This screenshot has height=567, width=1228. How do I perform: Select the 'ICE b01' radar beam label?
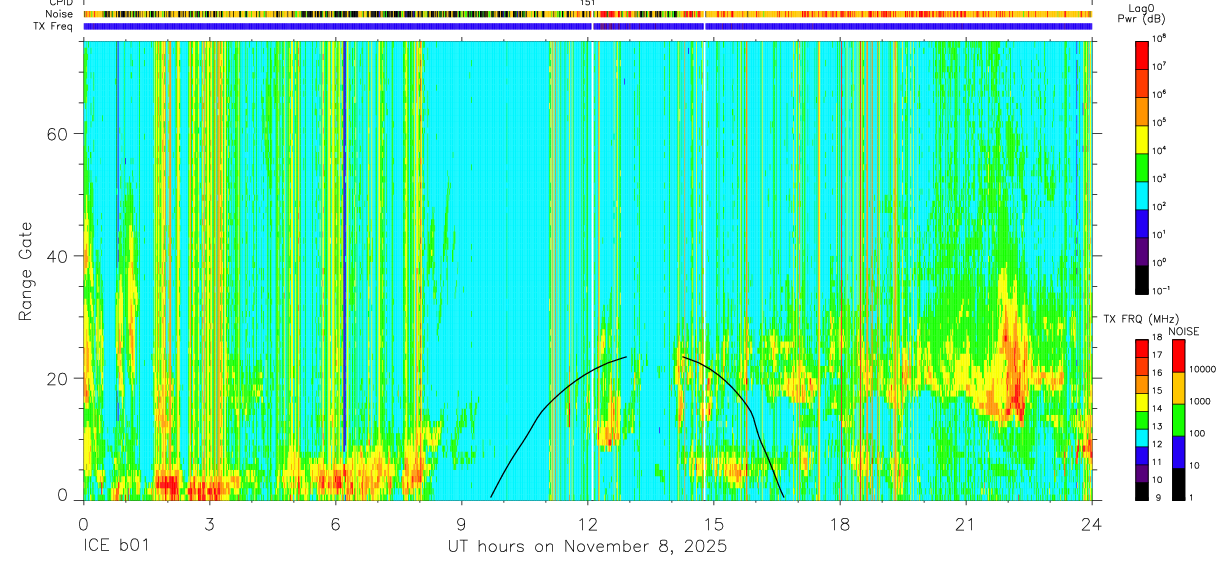116,547
